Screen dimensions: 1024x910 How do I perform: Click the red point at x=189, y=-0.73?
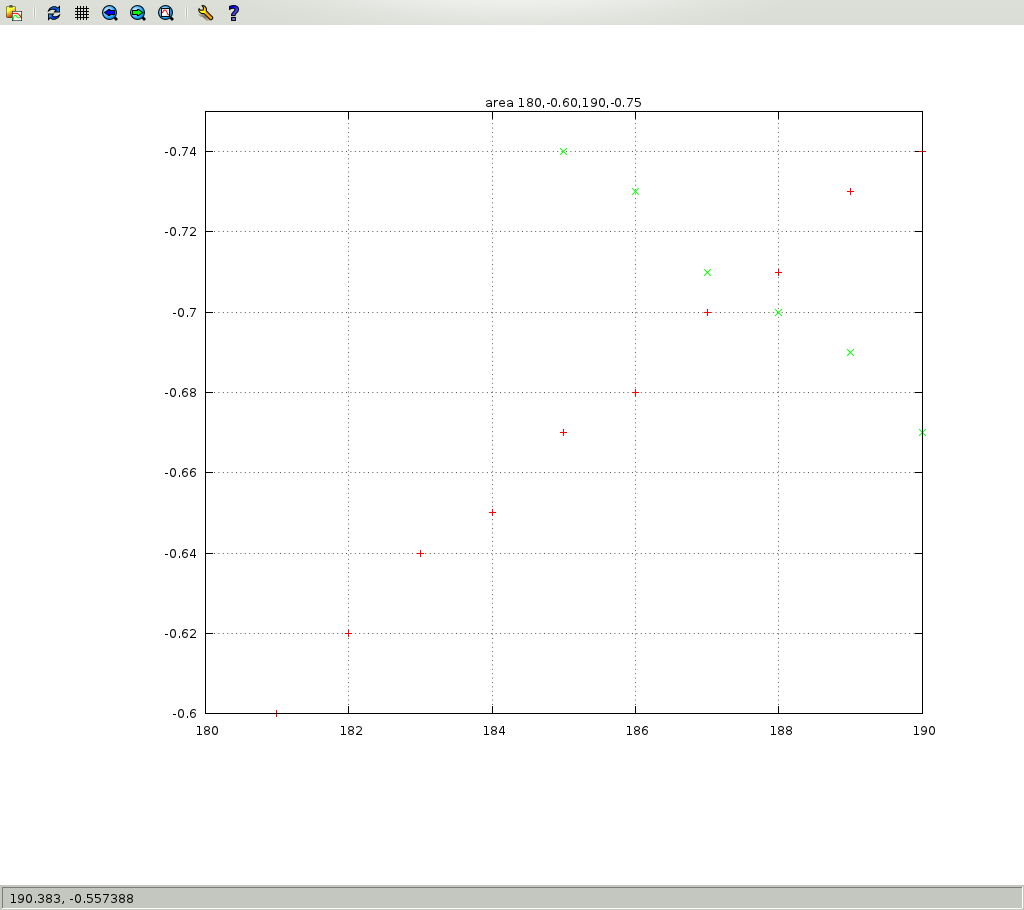[850, 192]
